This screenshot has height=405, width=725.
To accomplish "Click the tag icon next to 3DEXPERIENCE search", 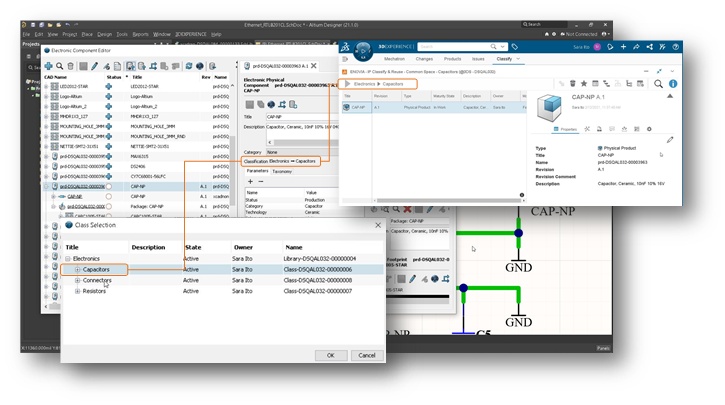I will click(x=515, y=47).
